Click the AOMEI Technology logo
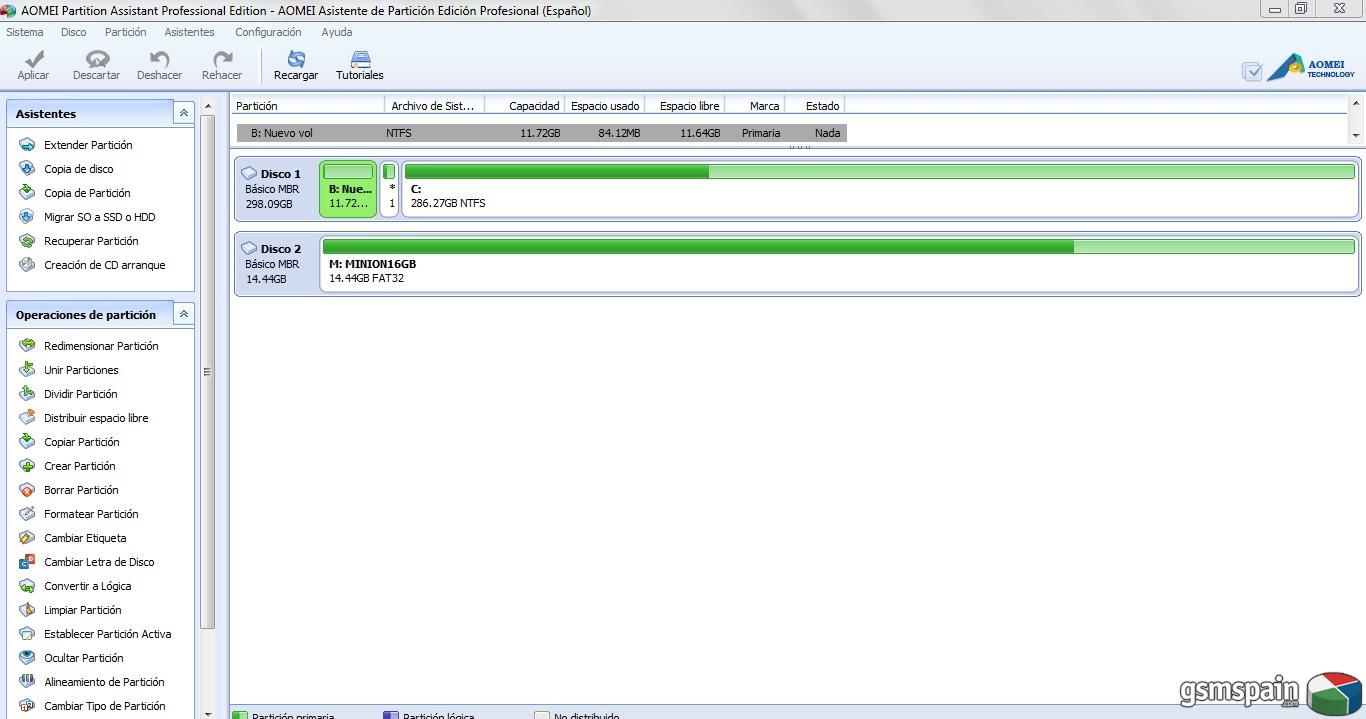The height and width of the screenshot is (719, 1366). [1311, 67]
